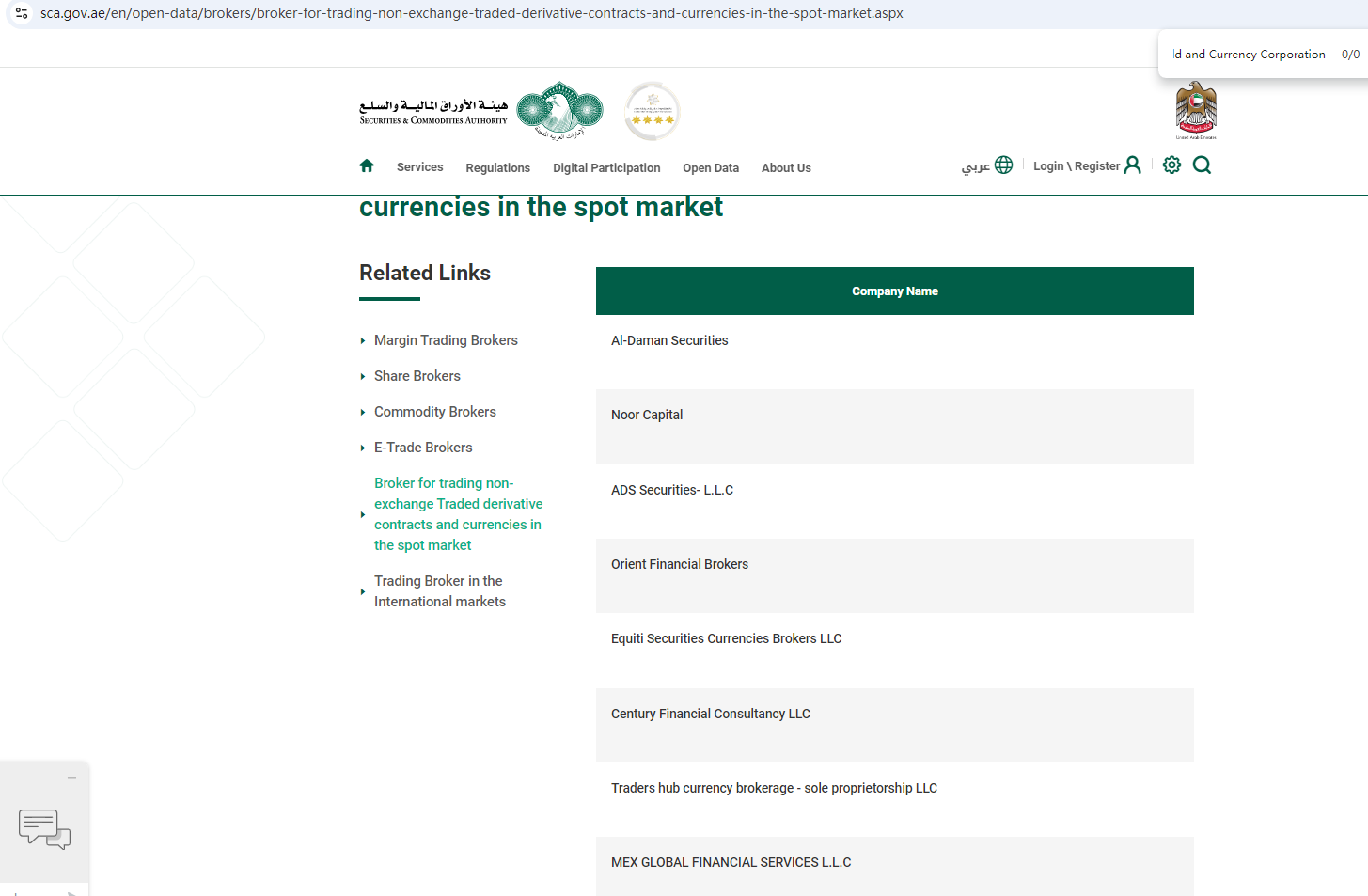Click the Company Name column header
This screenshot has width=1368, height=896.
click(x=895, y=291)
